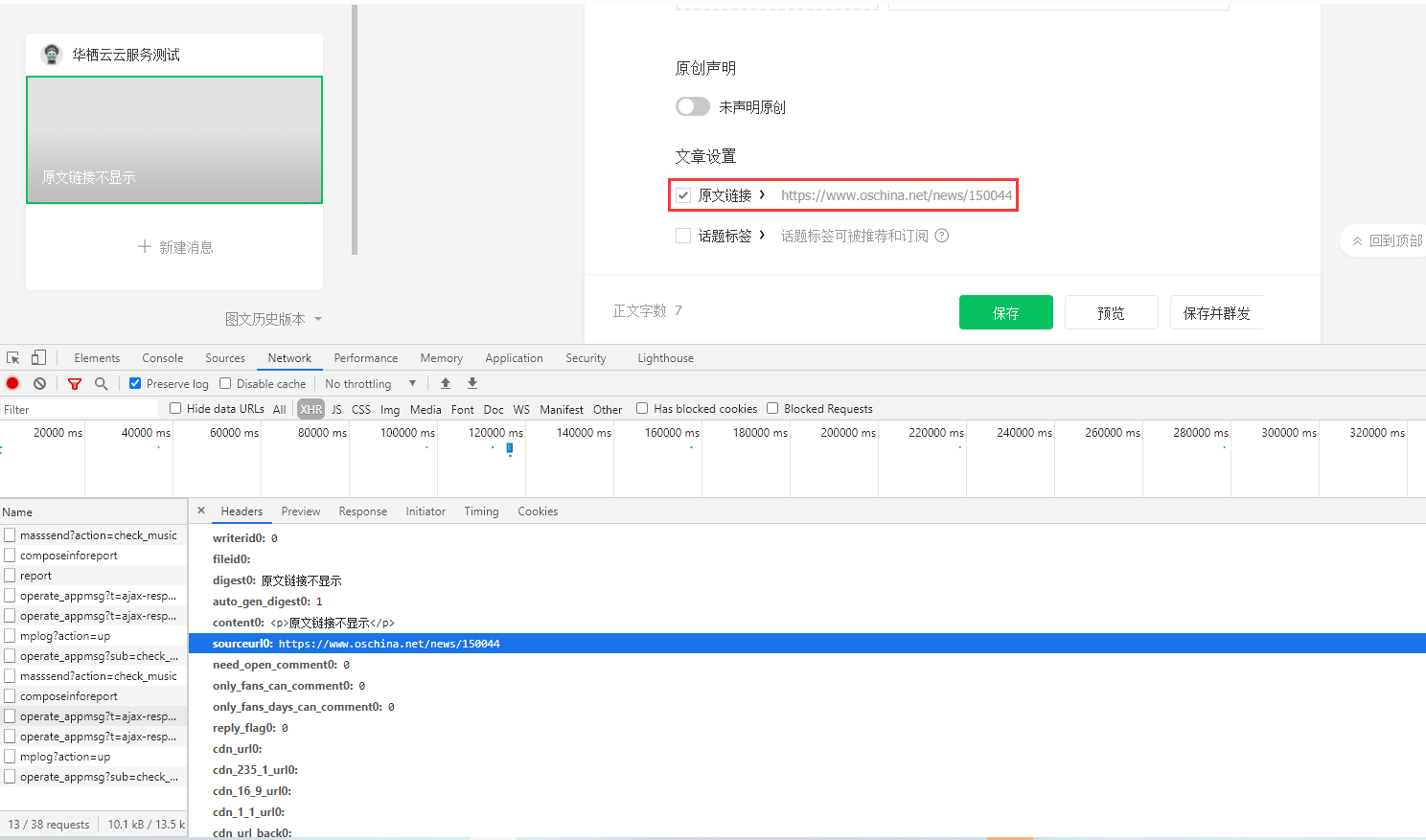The image size is (1426, 840).
Task: Click the export HAR download icon
Action: (x=472, y=383)
